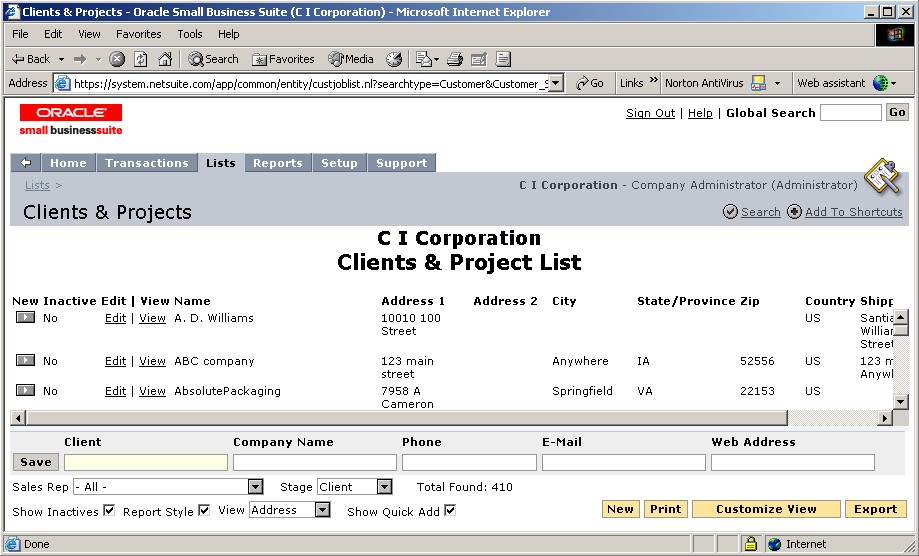Click the Mail toolbar icon

(x=424, y=59)
